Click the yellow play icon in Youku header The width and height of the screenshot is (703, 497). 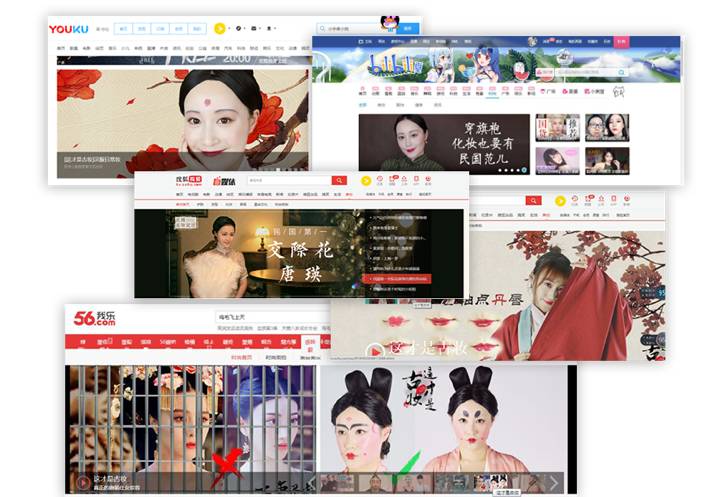tap(220, 29)
